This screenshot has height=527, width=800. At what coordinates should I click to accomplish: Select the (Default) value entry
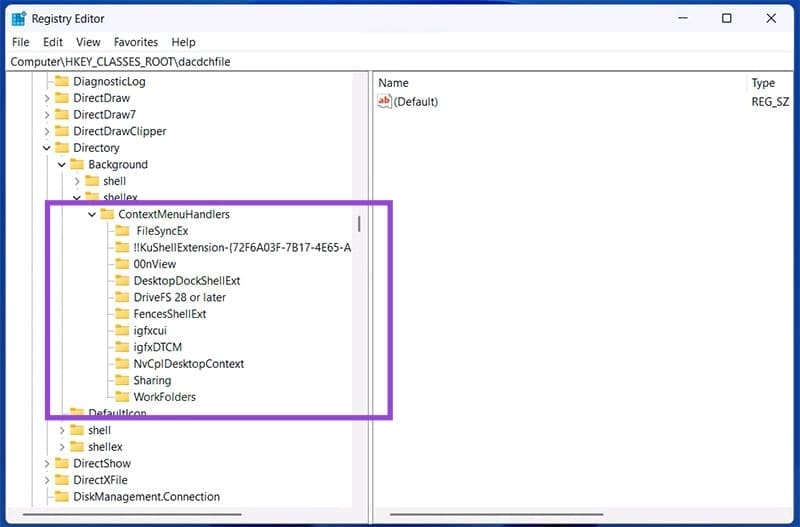(415, 102)
